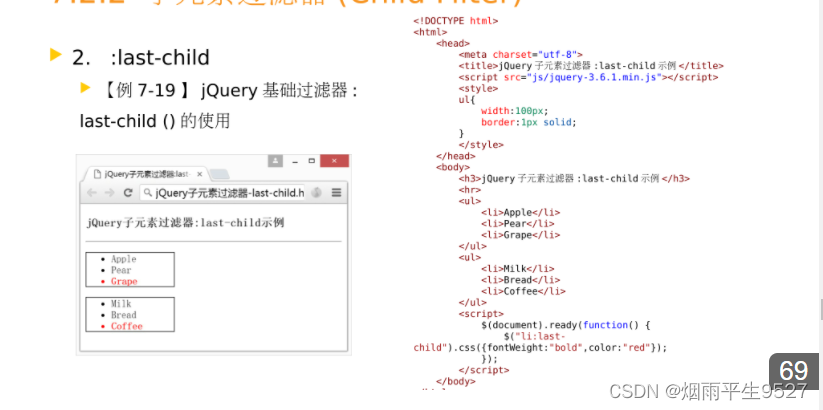Click red Grape item in browser preview
Viewport: 823px width, 410px height.
click(124, 281)
